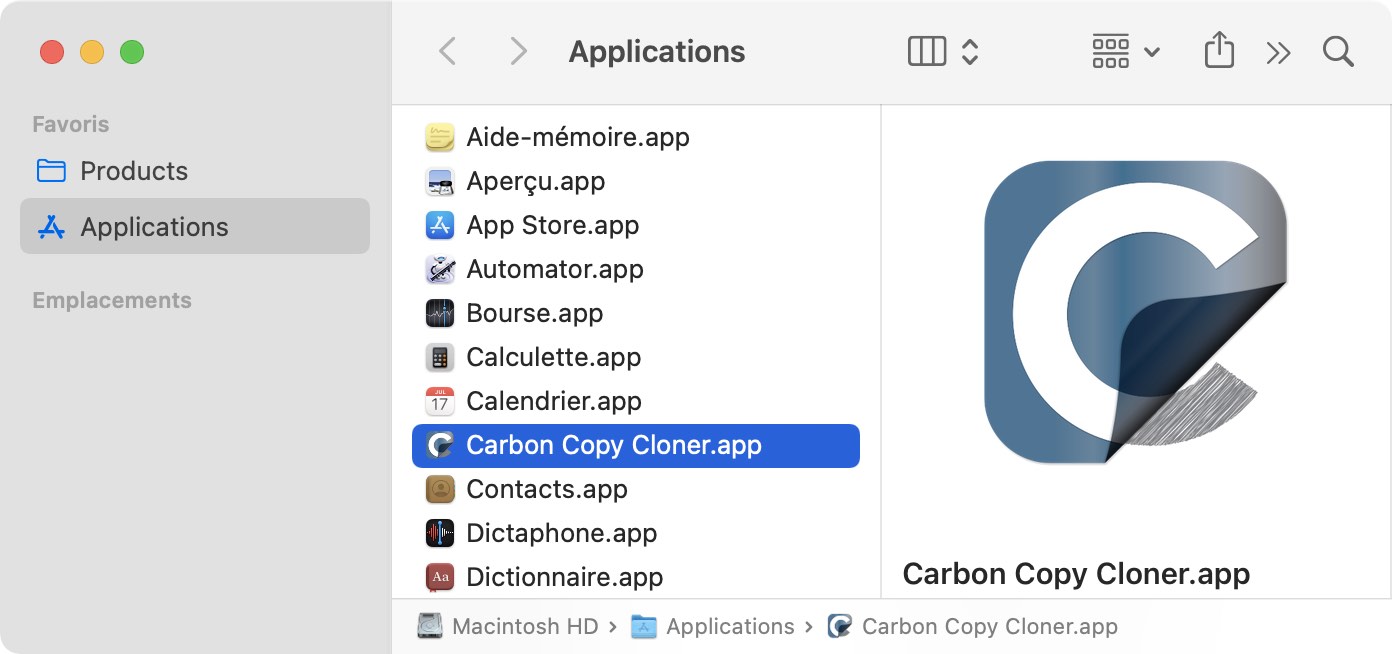Viewport: 1392px width, 654px height.
Task: Show more toolbar items chevrons
Action: [x=1278, y=53]
